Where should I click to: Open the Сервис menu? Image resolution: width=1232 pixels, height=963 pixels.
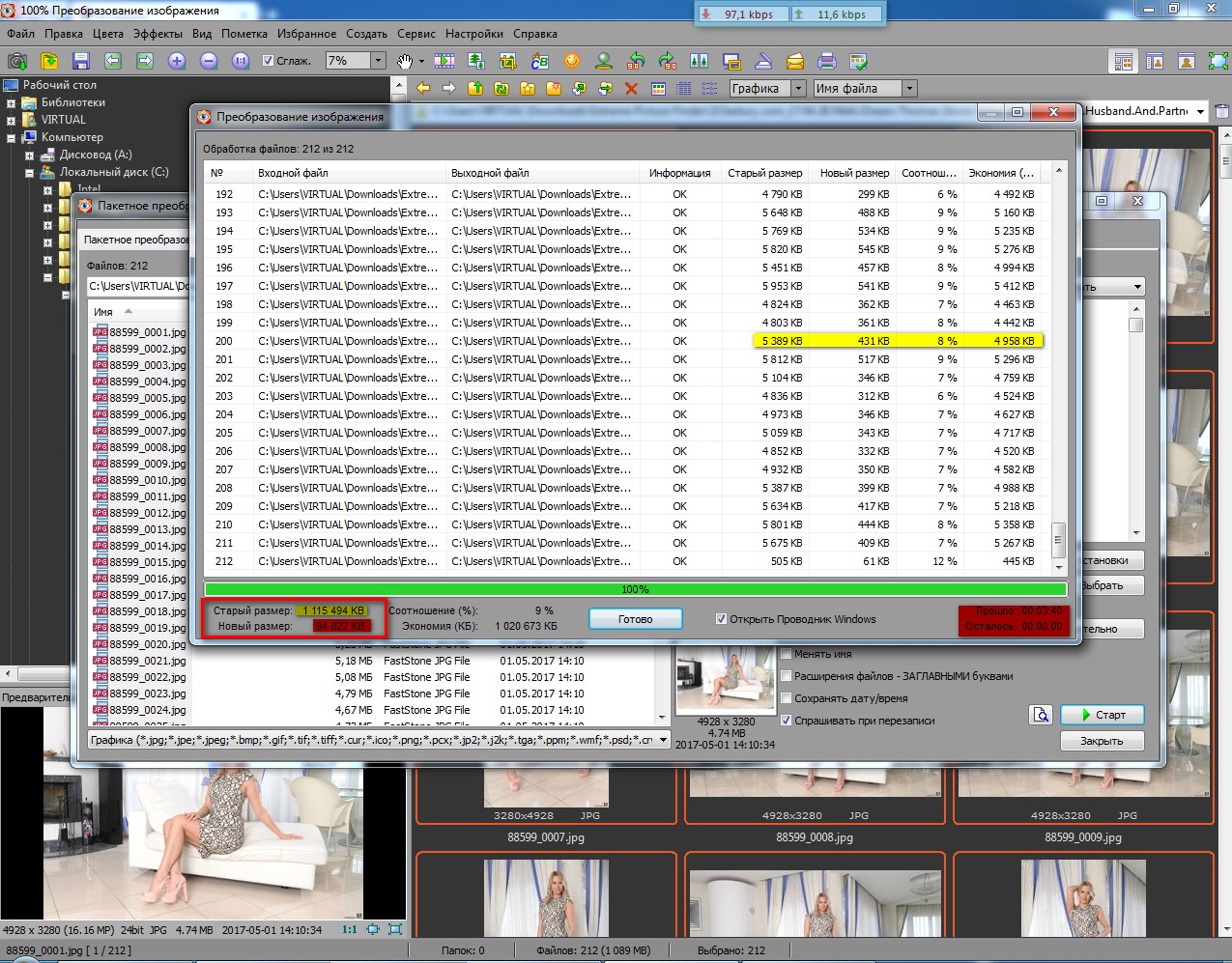[416, 34]
